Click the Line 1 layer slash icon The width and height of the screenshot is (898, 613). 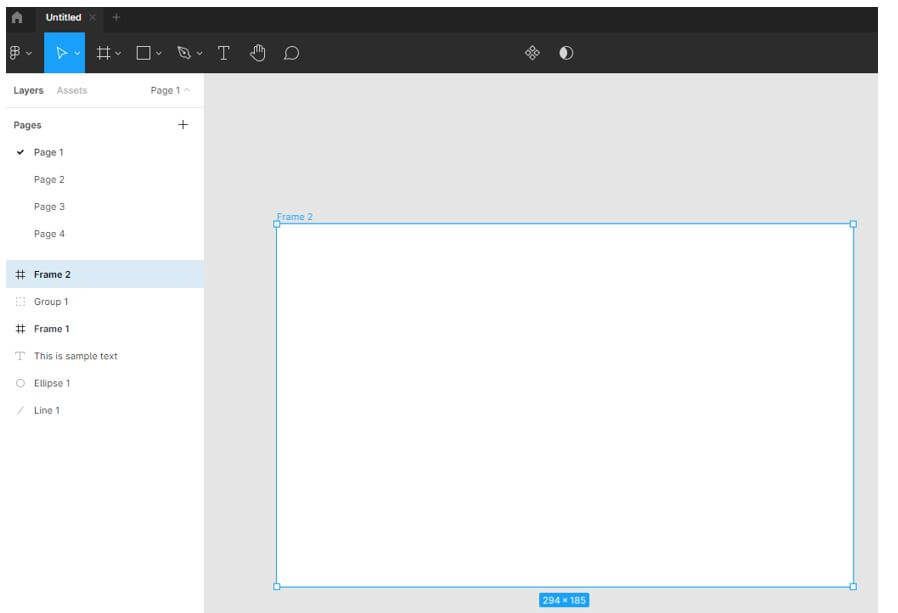pyautogui.click(x=20, y=410)
